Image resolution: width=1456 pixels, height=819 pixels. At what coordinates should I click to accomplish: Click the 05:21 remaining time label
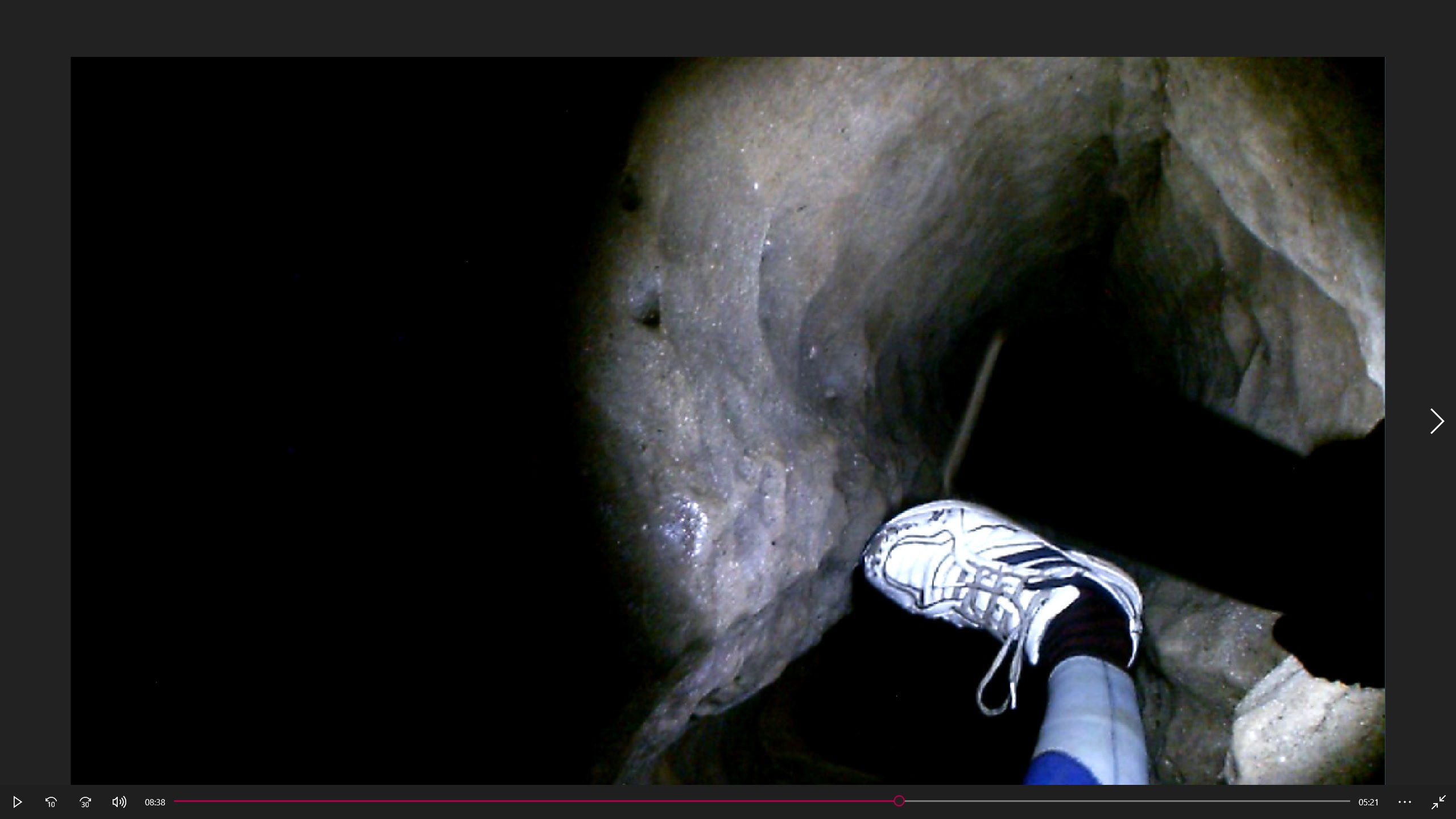click(x=1368, y=803)
